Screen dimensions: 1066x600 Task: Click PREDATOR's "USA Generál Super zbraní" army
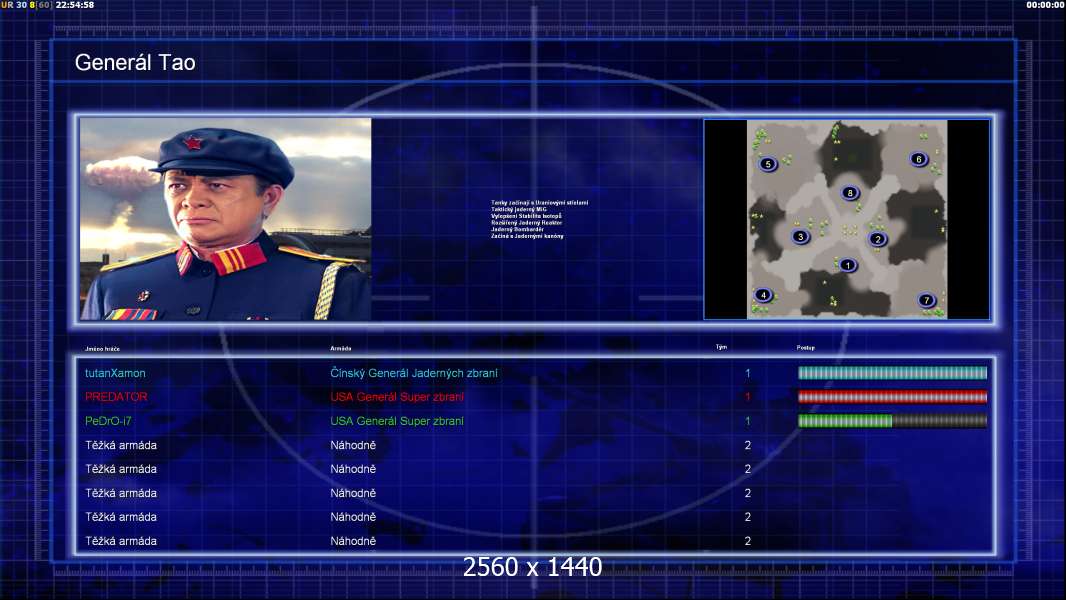(x=397, y=397)
